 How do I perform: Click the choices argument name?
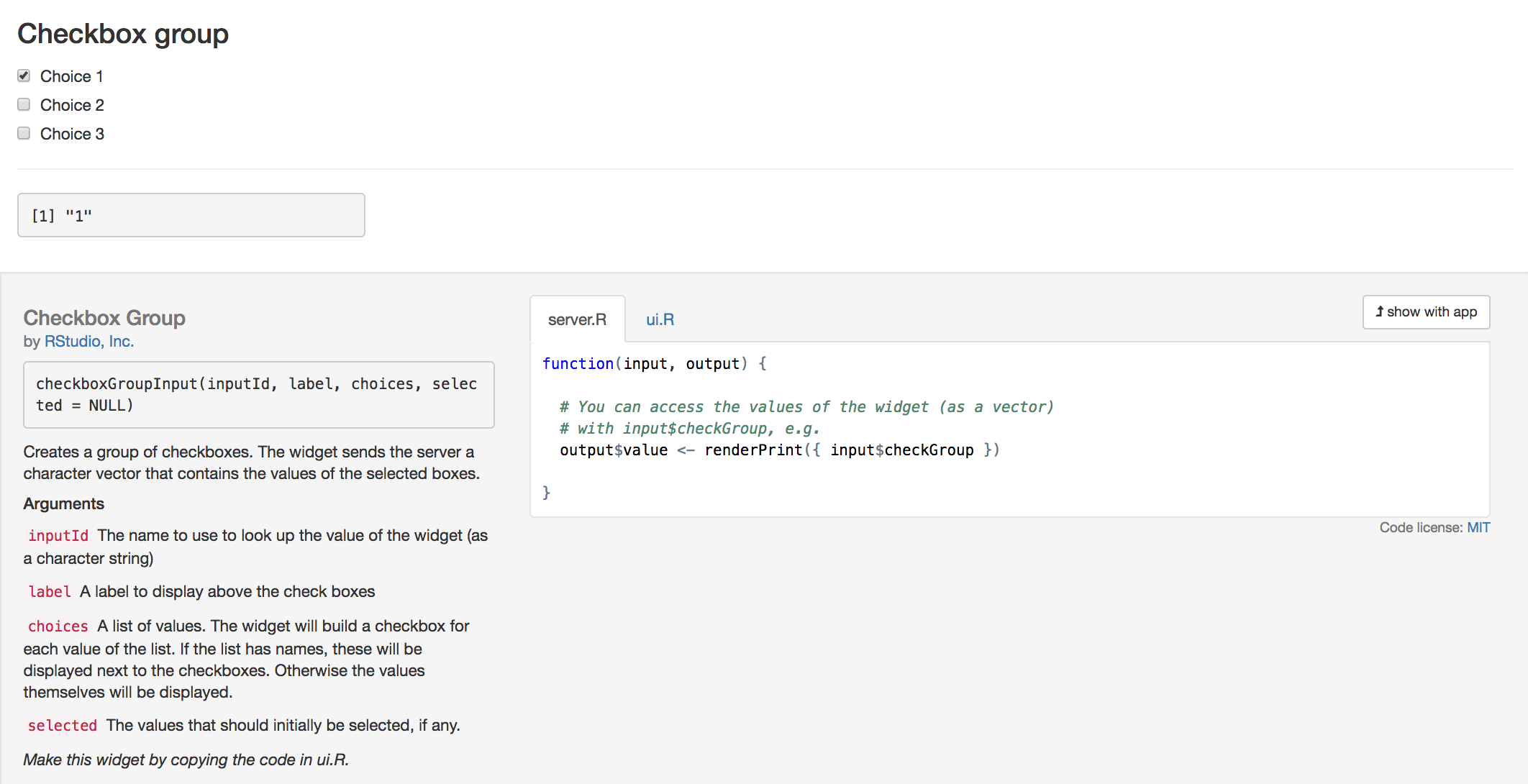58,626
